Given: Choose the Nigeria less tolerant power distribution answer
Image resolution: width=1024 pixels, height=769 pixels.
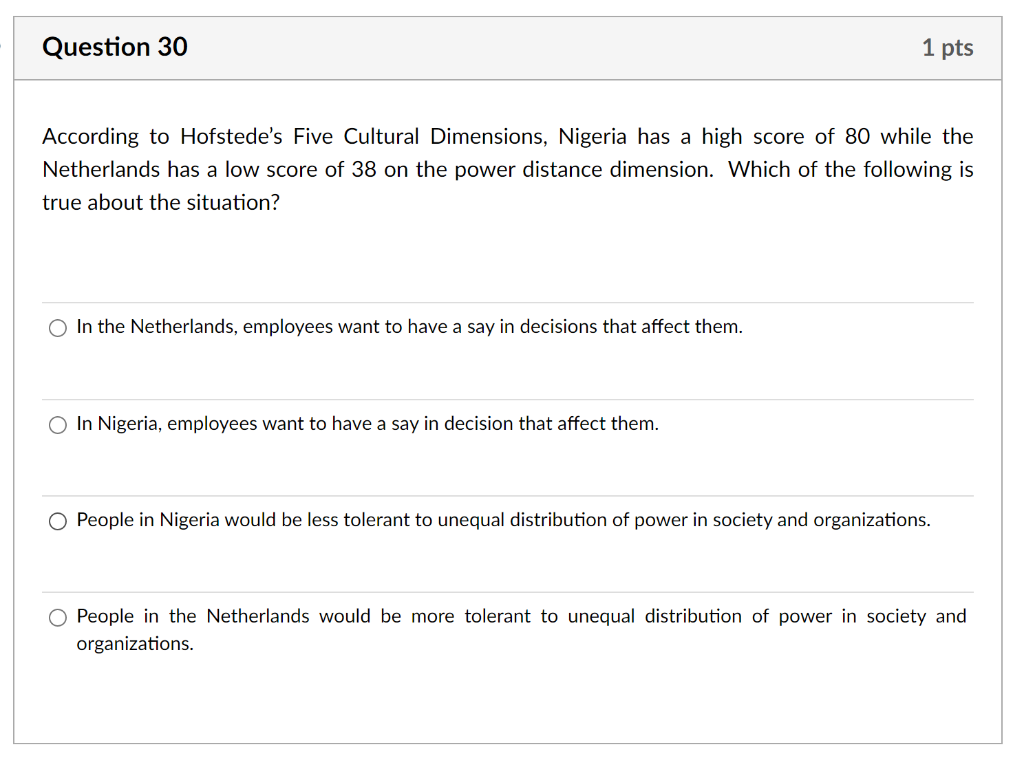Looking at the screenshot, I should (x=502, y=520).
